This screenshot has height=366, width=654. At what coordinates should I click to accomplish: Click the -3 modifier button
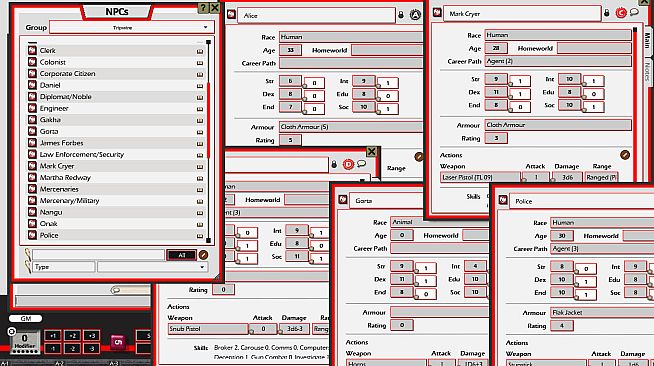tap(92, 348)
